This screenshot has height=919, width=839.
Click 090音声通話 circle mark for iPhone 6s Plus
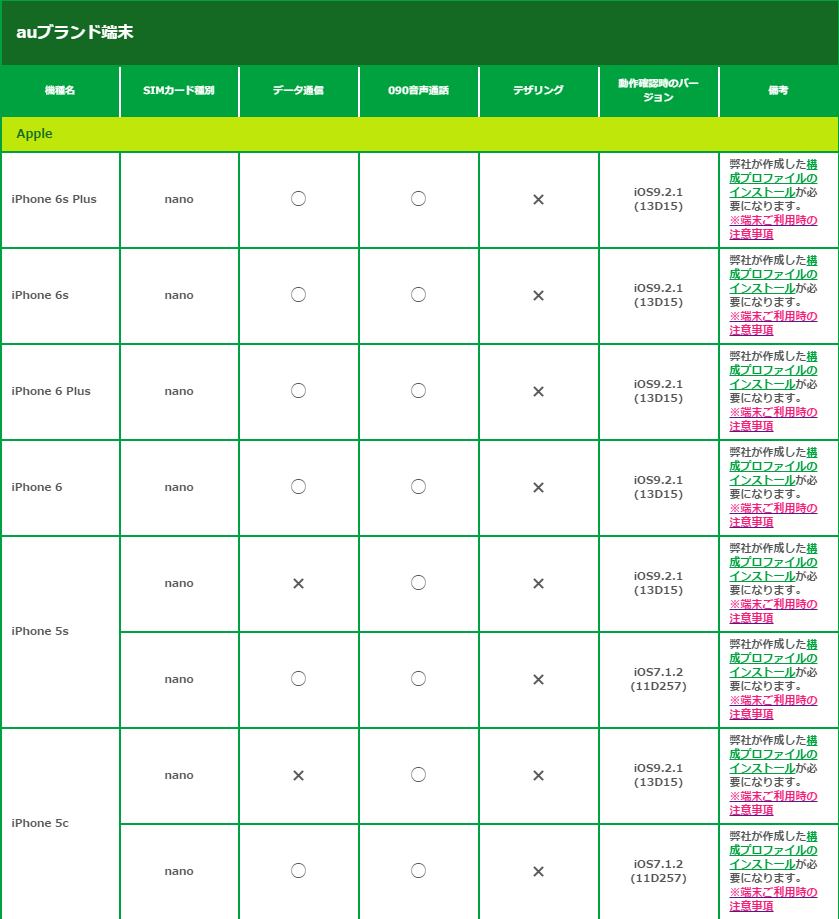coord(418,199)
